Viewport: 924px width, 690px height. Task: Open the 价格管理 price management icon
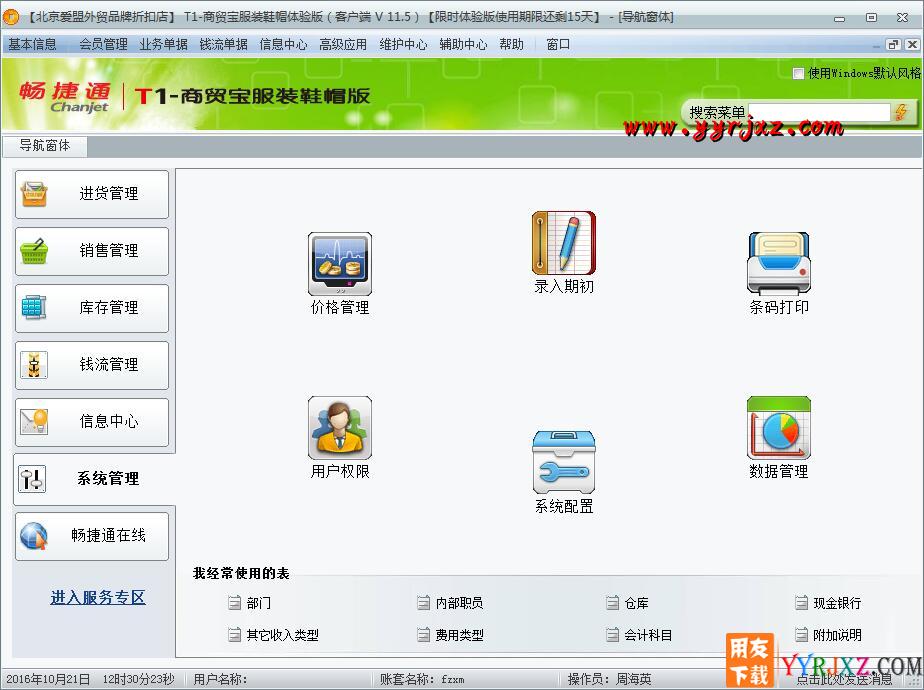pos(339,274)
